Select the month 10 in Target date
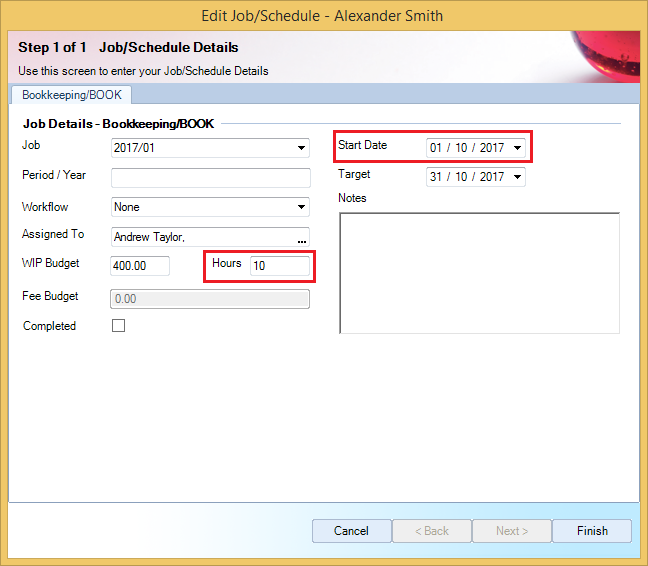 (461, 177)
